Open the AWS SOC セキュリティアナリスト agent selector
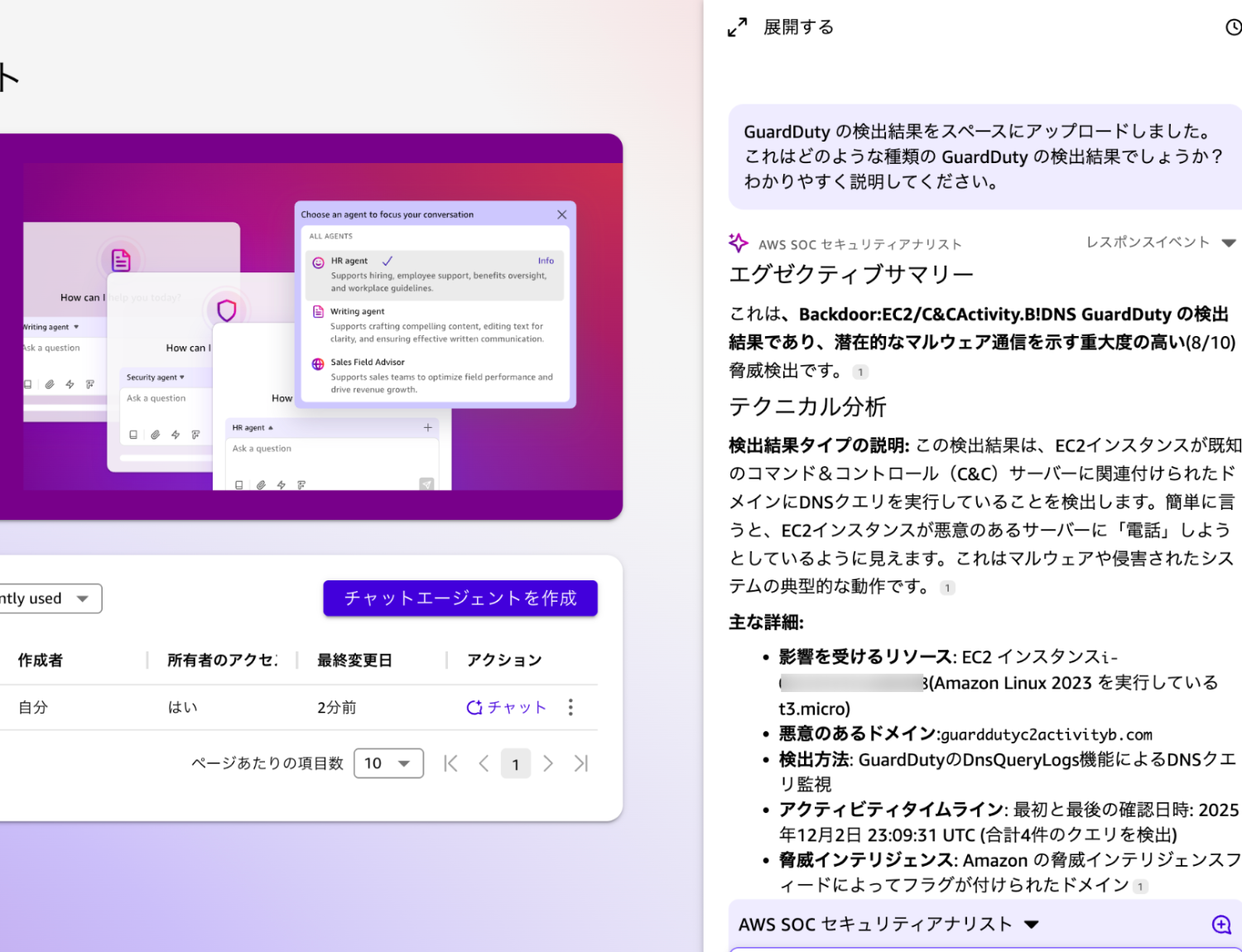 (x=888, y=925)
